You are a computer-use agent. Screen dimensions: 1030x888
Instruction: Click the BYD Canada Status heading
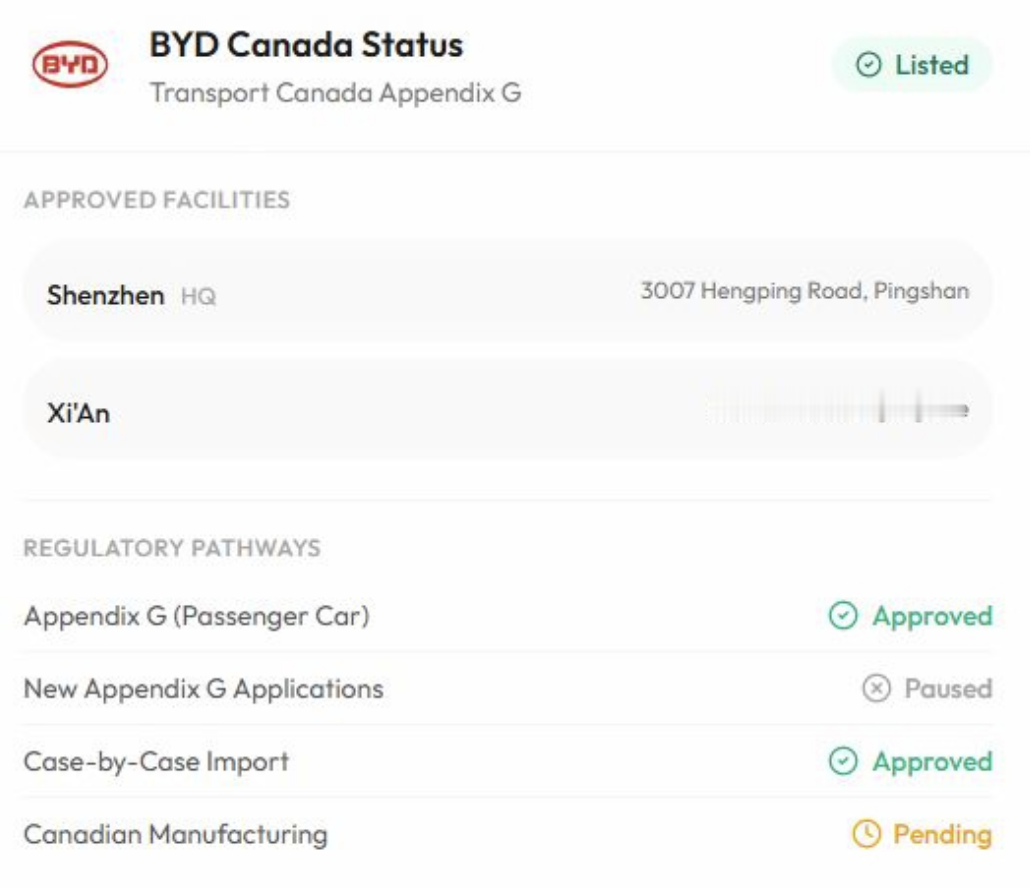coord(306,45)
